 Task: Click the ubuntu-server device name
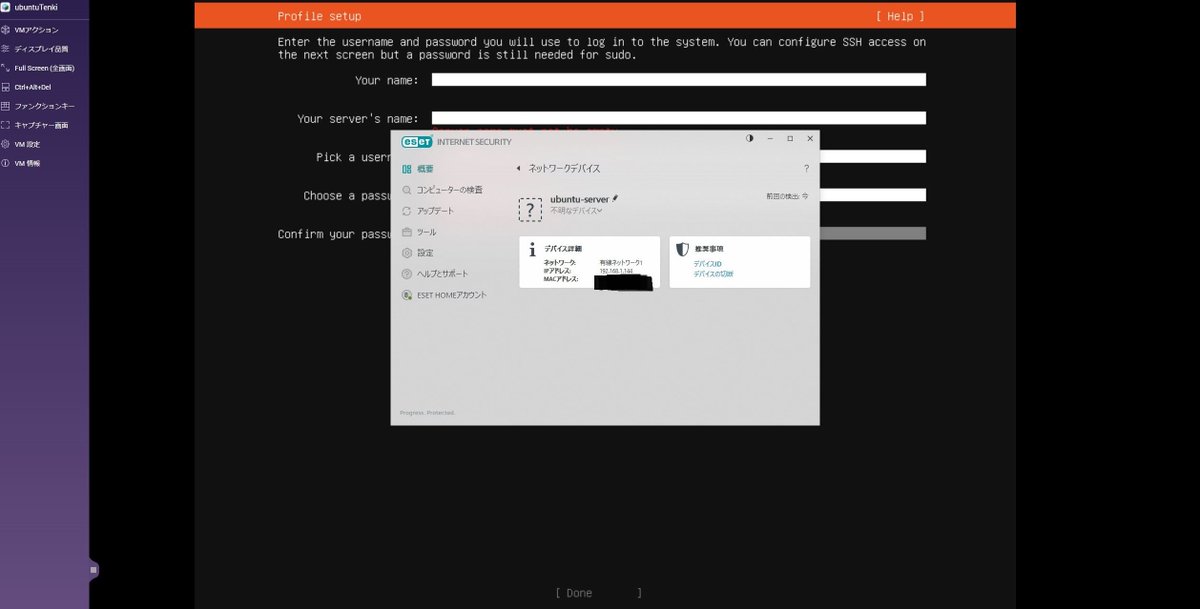[579, 199]
